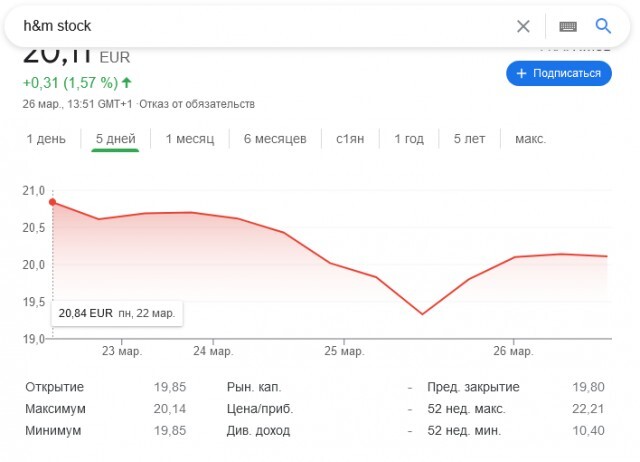This screenshot has height=462, width=640.
Task: Click the Подписаться follow button
Action: 558,73
